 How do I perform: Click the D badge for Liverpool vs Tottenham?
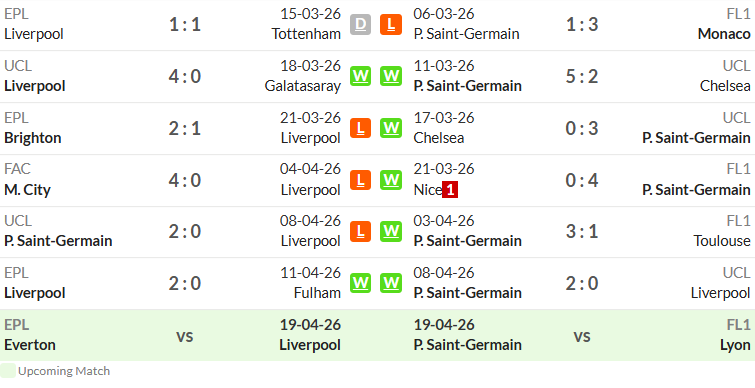[361, 25]
